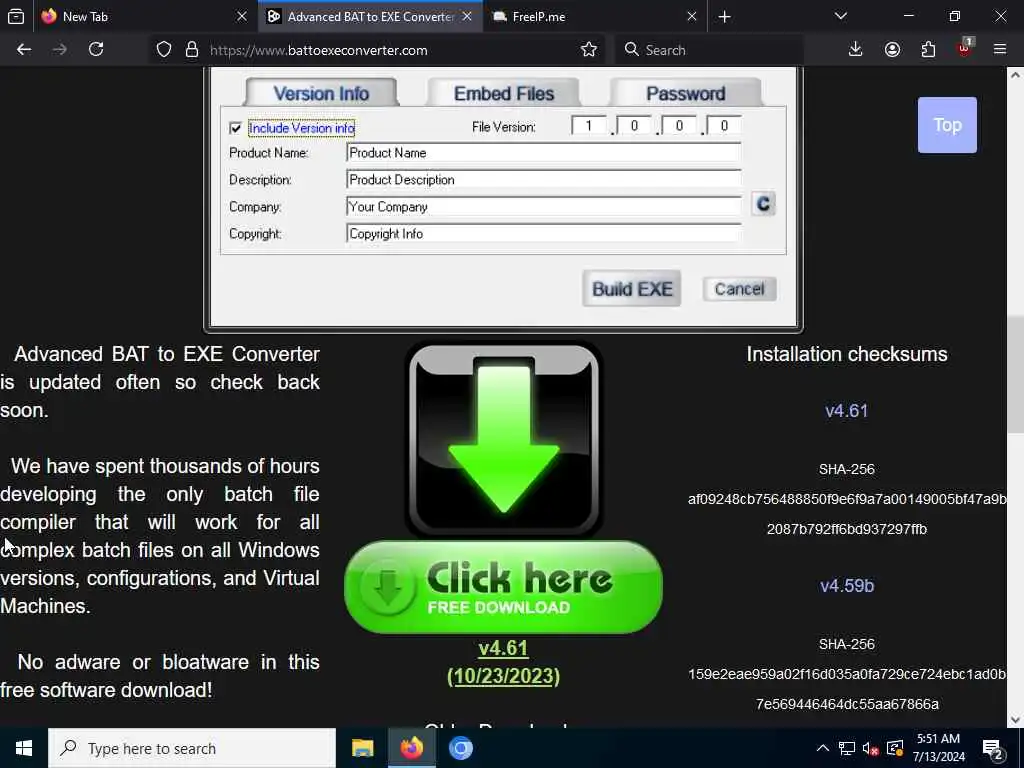
Task: Click the Embed Files tab in screenshot
Action: coord(504,93)
